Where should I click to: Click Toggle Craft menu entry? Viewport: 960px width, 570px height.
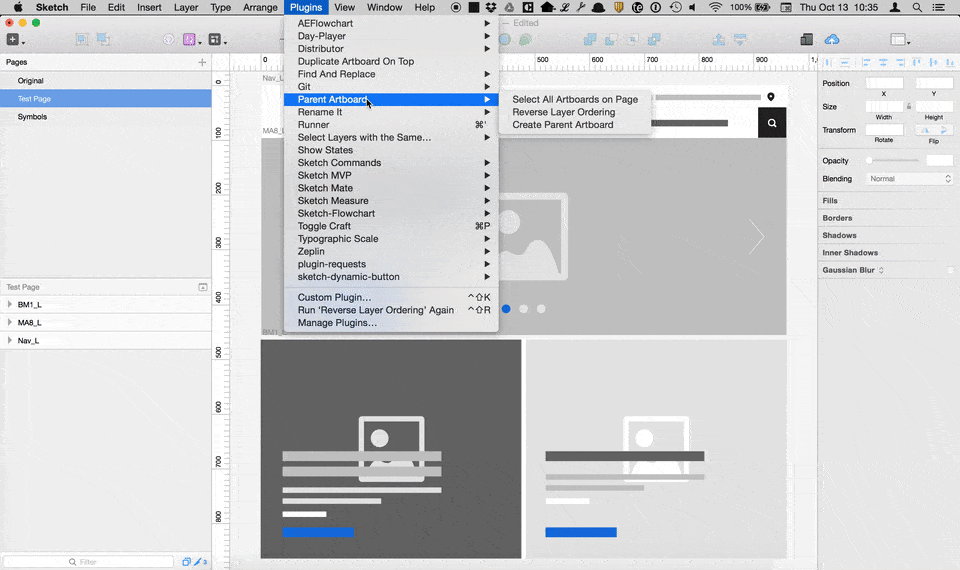pos(391,226)
